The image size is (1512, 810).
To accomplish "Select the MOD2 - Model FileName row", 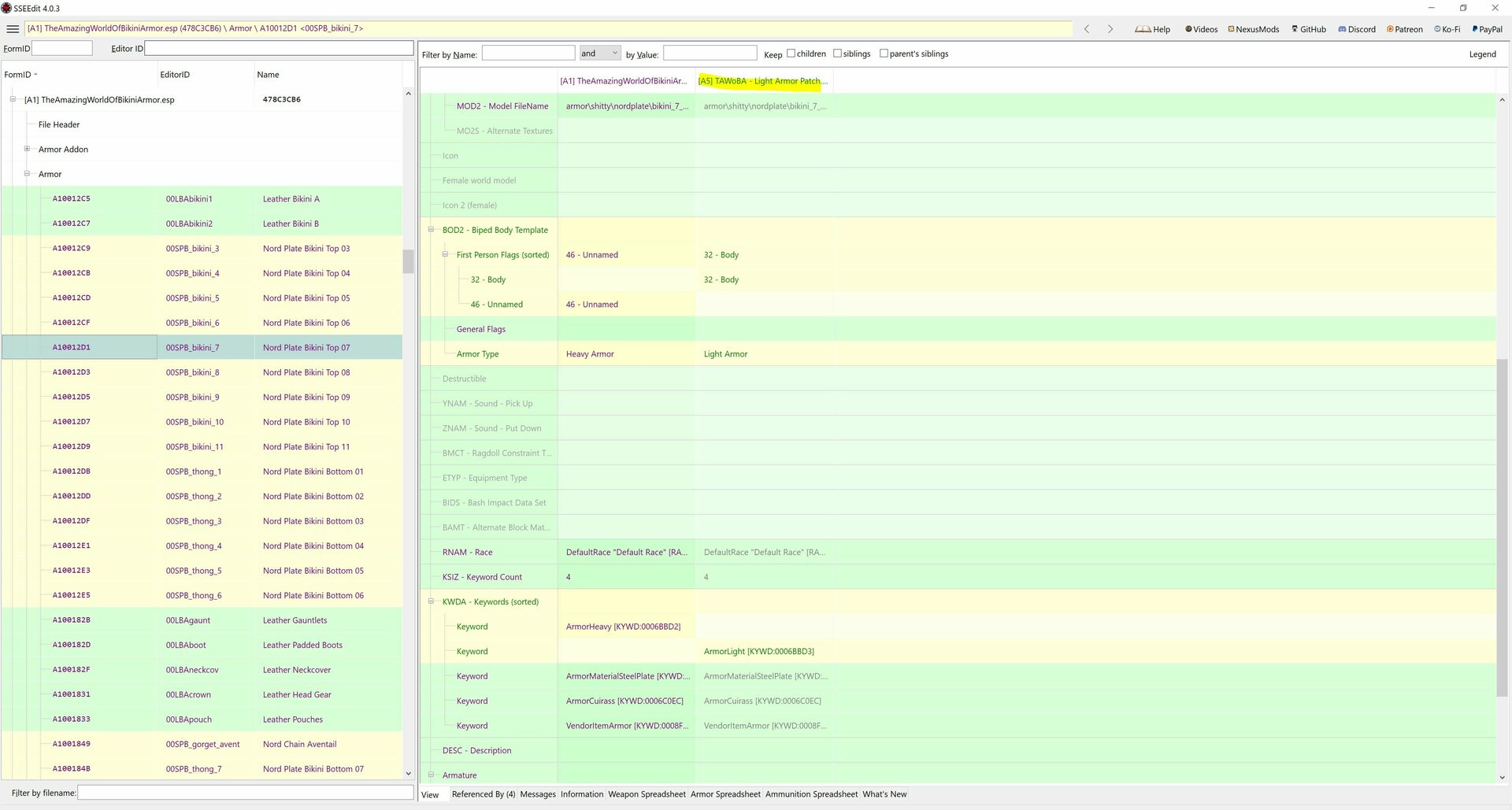I will pos(958,106).
